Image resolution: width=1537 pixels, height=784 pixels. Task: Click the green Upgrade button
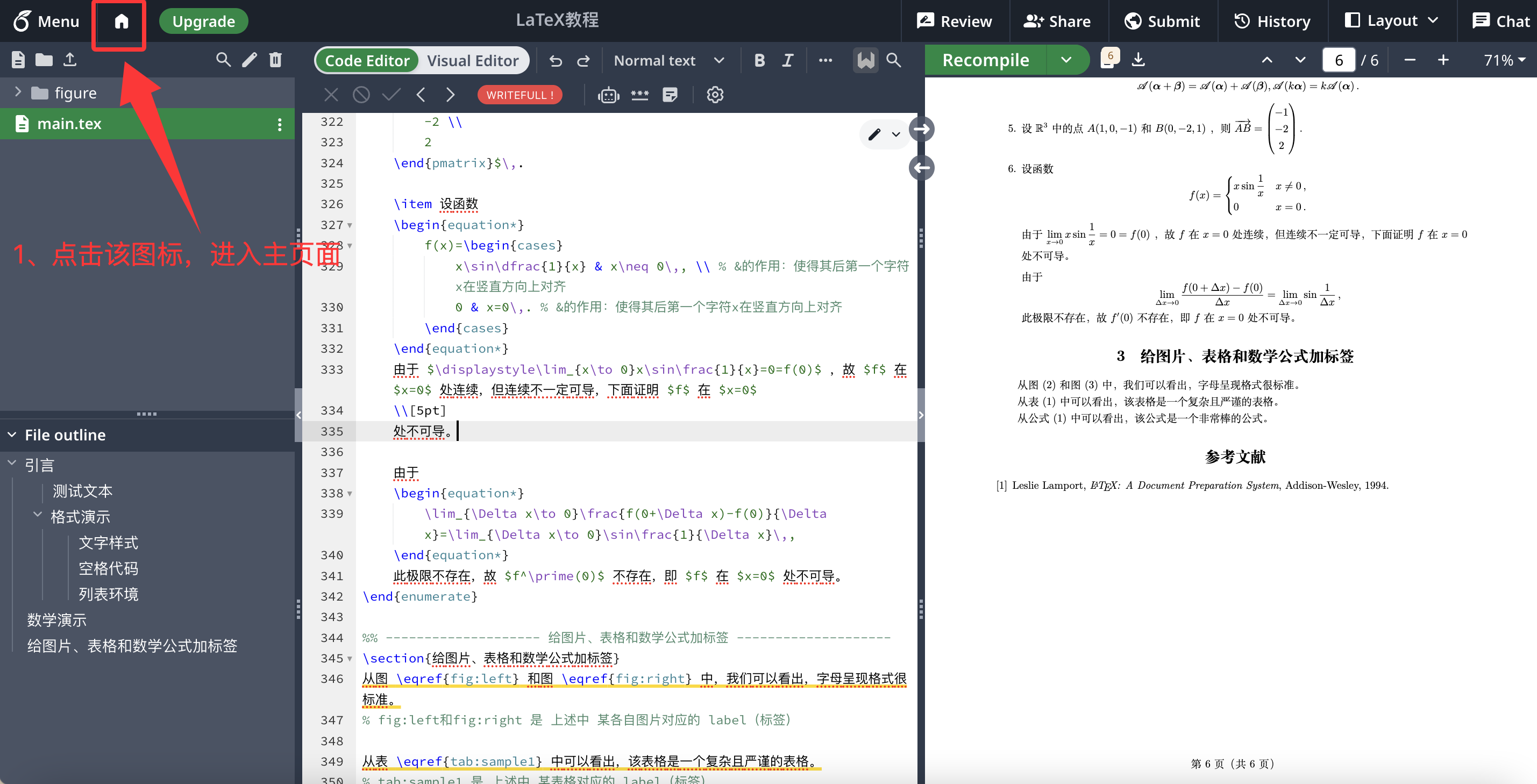(203, 22)
